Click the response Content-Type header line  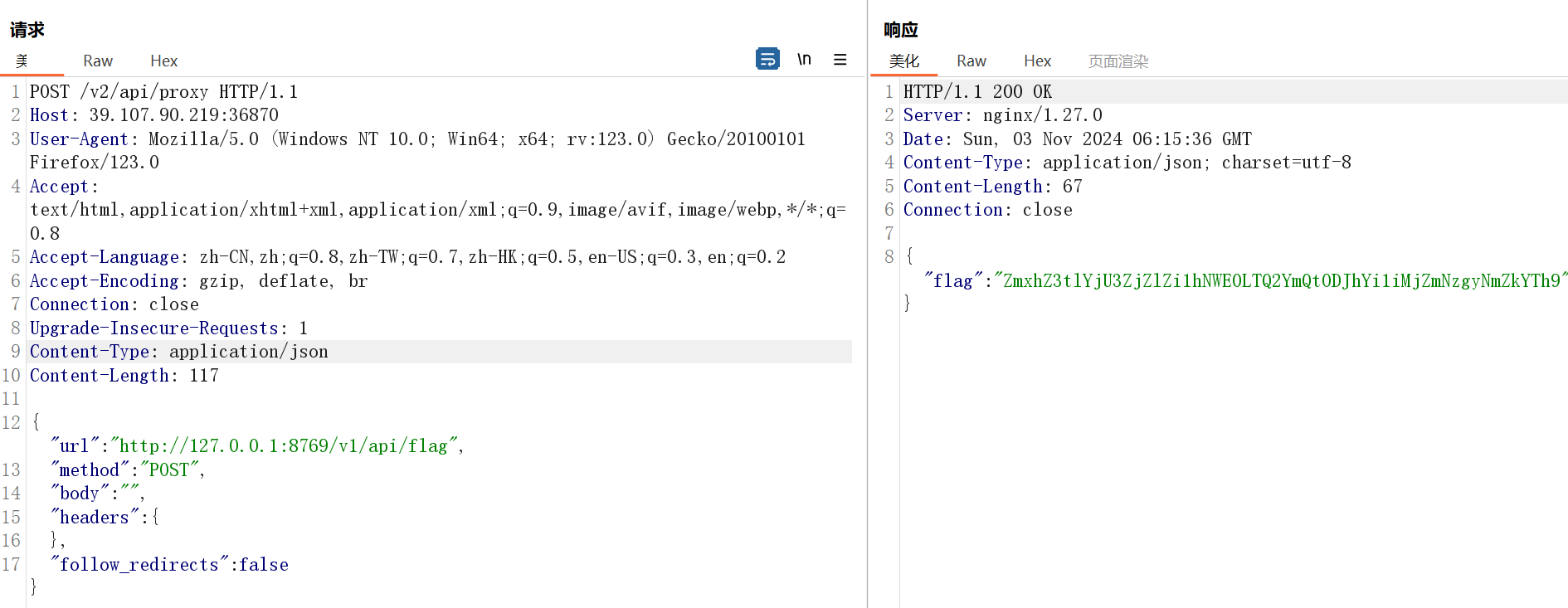(1127, 163)
